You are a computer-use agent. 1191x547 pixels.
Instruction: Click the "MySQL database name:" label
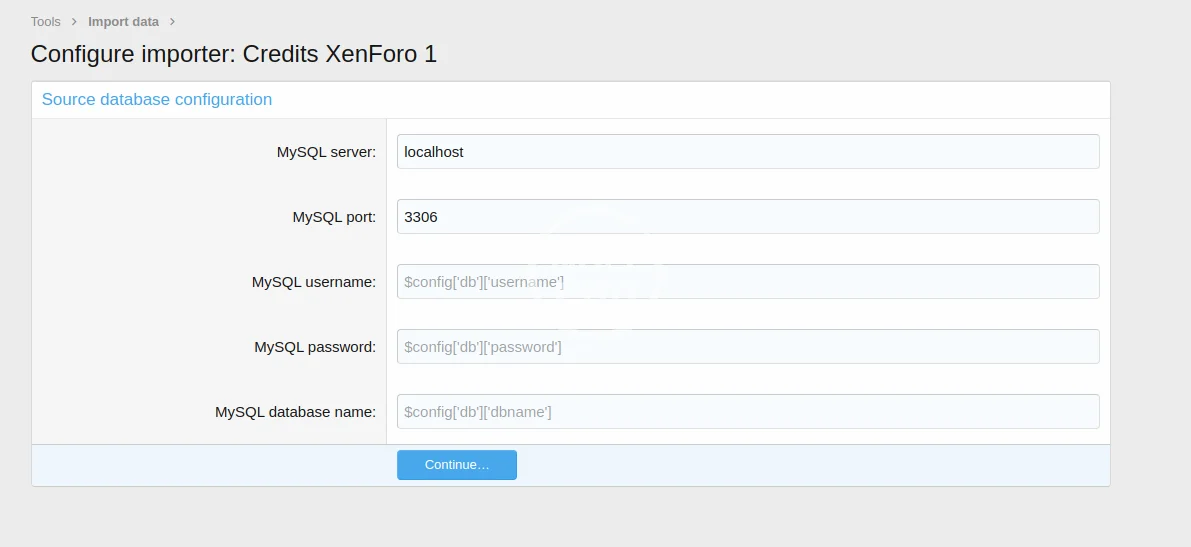(295, 412)
